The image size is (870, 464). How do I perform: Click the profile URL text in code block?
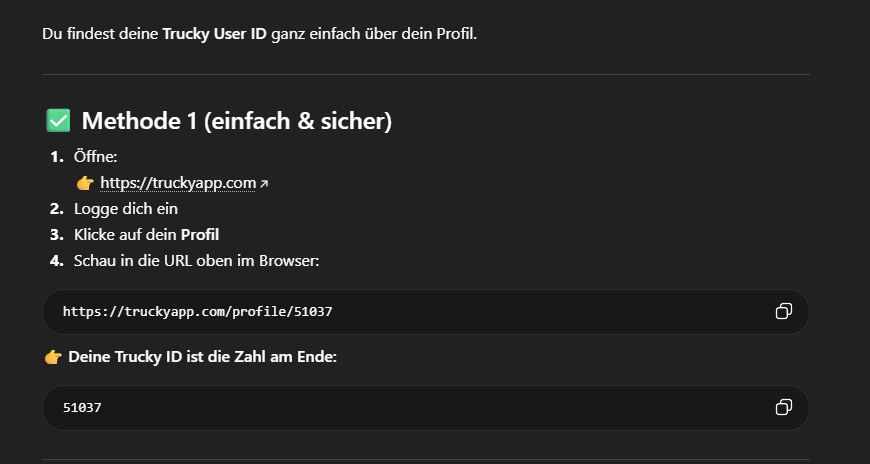[197, 312]
